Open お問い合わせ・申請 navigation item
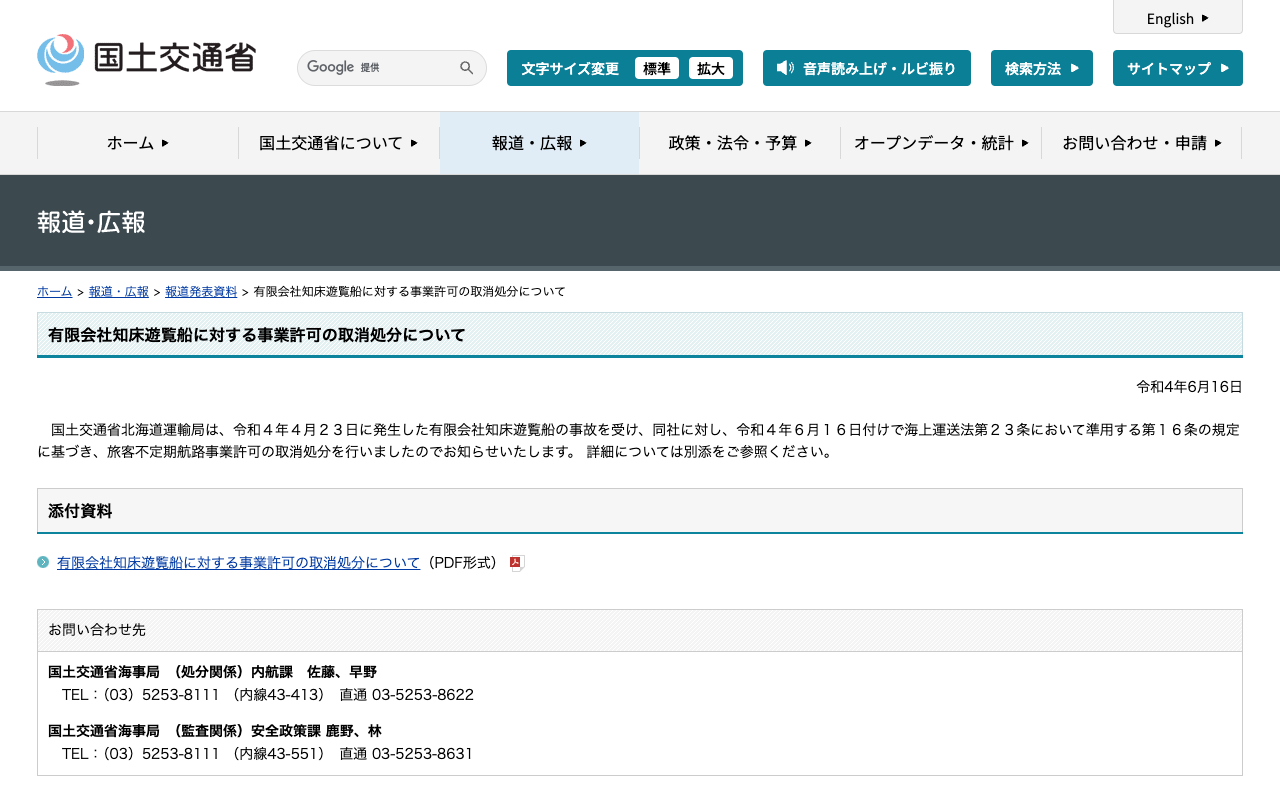 [x=1142, y=143]
